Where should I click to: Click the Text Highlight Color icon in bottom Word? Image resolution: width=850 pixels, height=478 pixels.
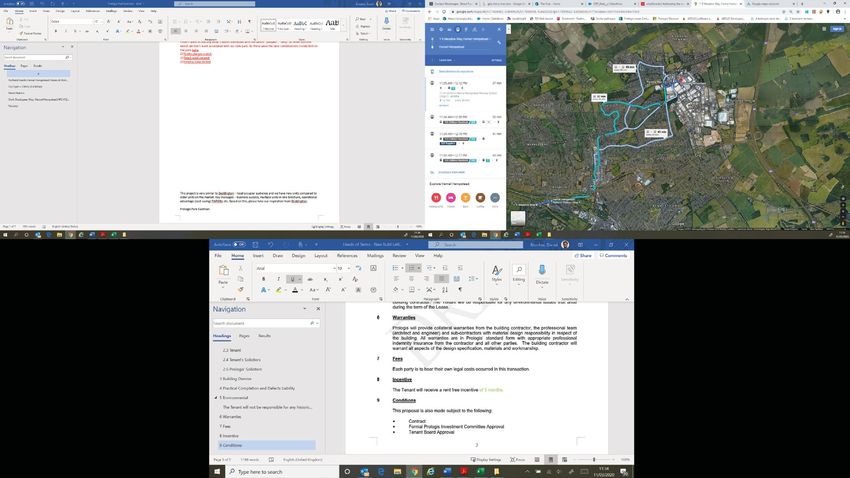pyautogui.click(x=278, y=290)
